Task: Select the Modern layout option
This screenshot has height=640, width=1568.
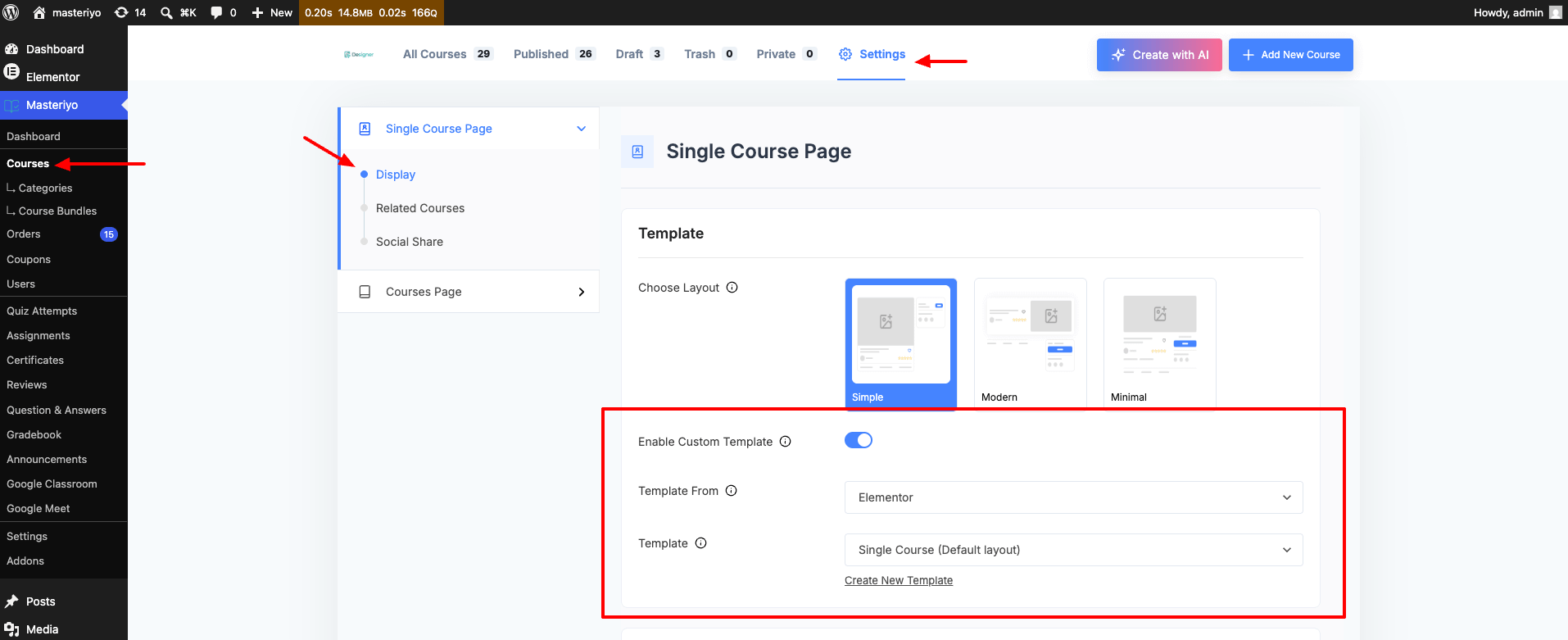Action: coord(1031,342)
